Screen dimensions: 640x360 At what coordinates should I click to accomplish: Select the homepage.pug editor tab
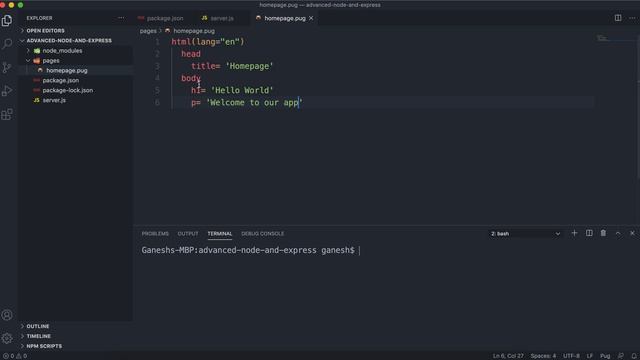click(285, 18)
